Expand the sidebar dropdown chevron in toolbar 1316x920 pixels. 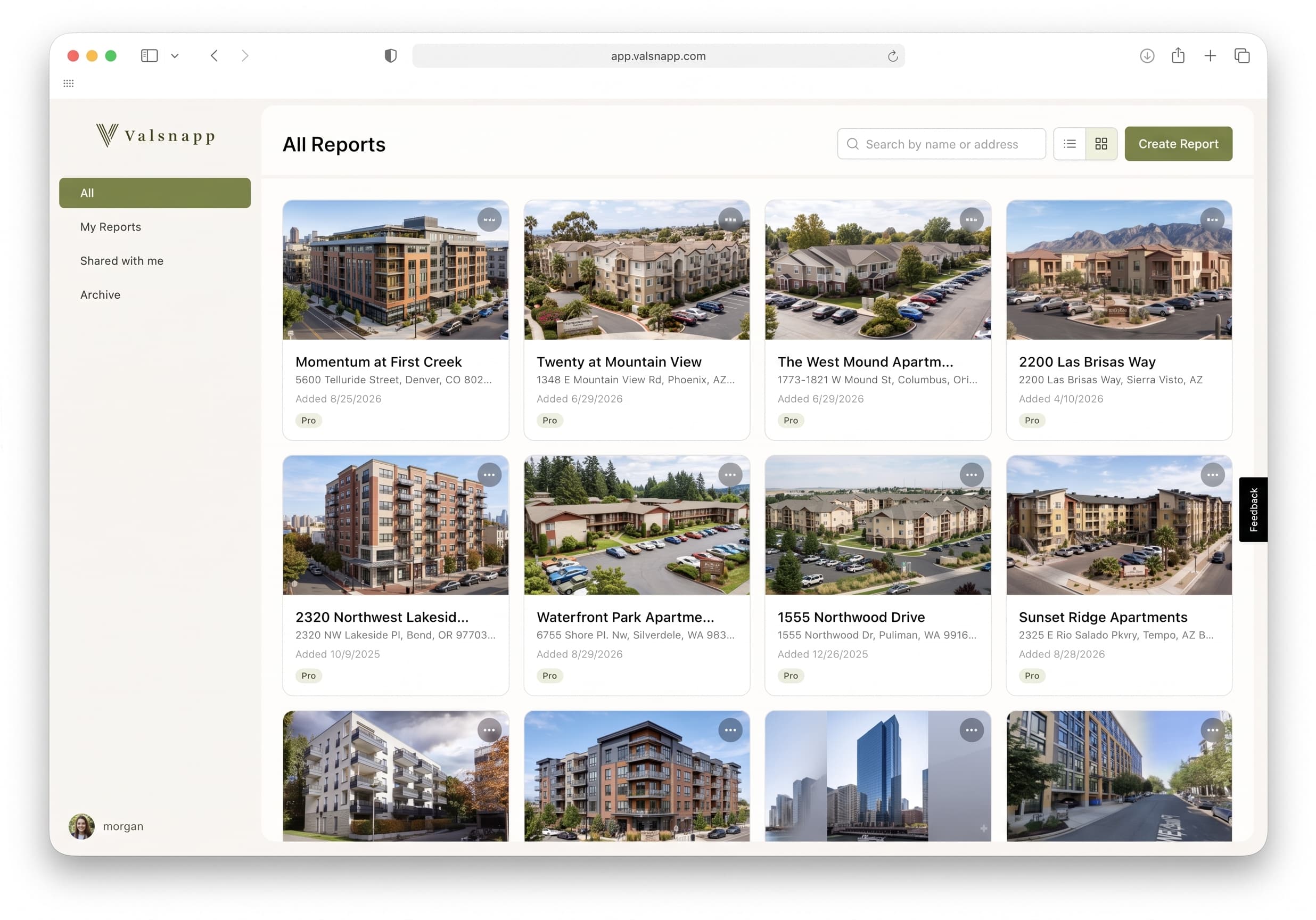pyautogui.click(x=175, y=55)
